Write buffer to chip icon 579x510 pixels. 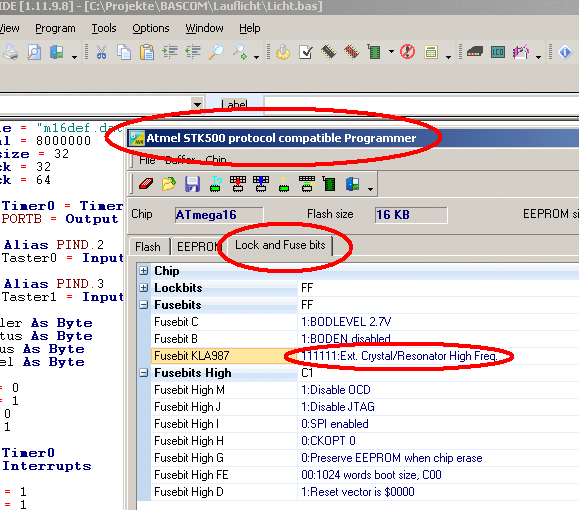(x=238, y=184)
